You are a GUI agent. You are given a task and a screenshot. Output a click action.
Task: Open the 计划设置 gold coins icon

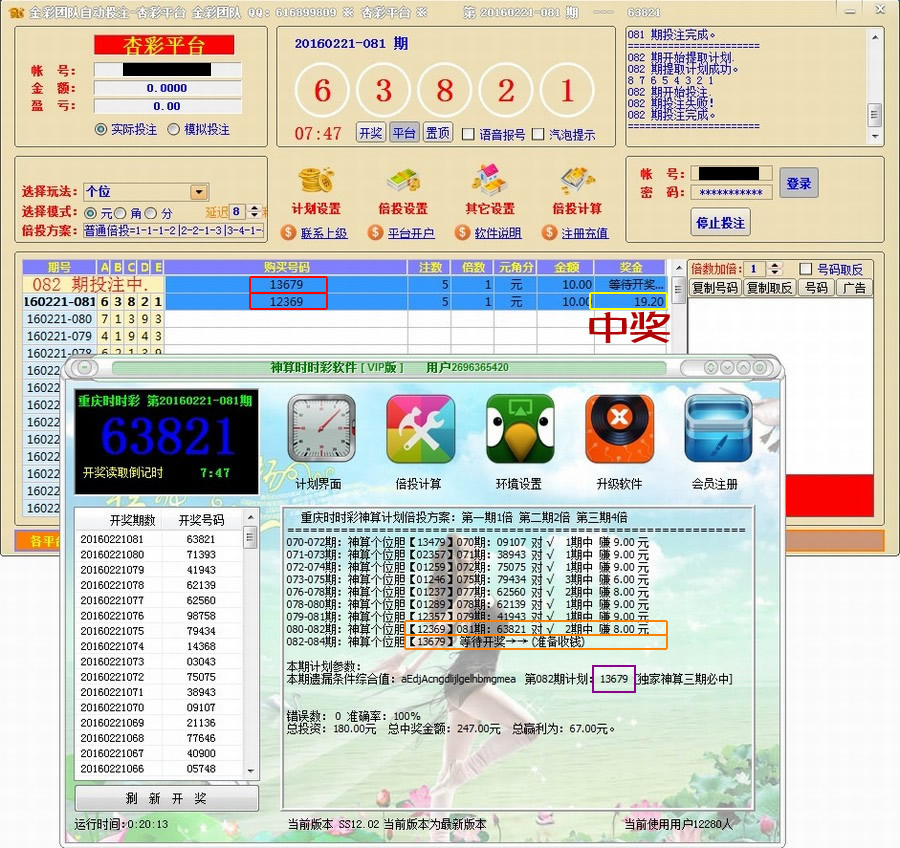click(x=316, y=181)
